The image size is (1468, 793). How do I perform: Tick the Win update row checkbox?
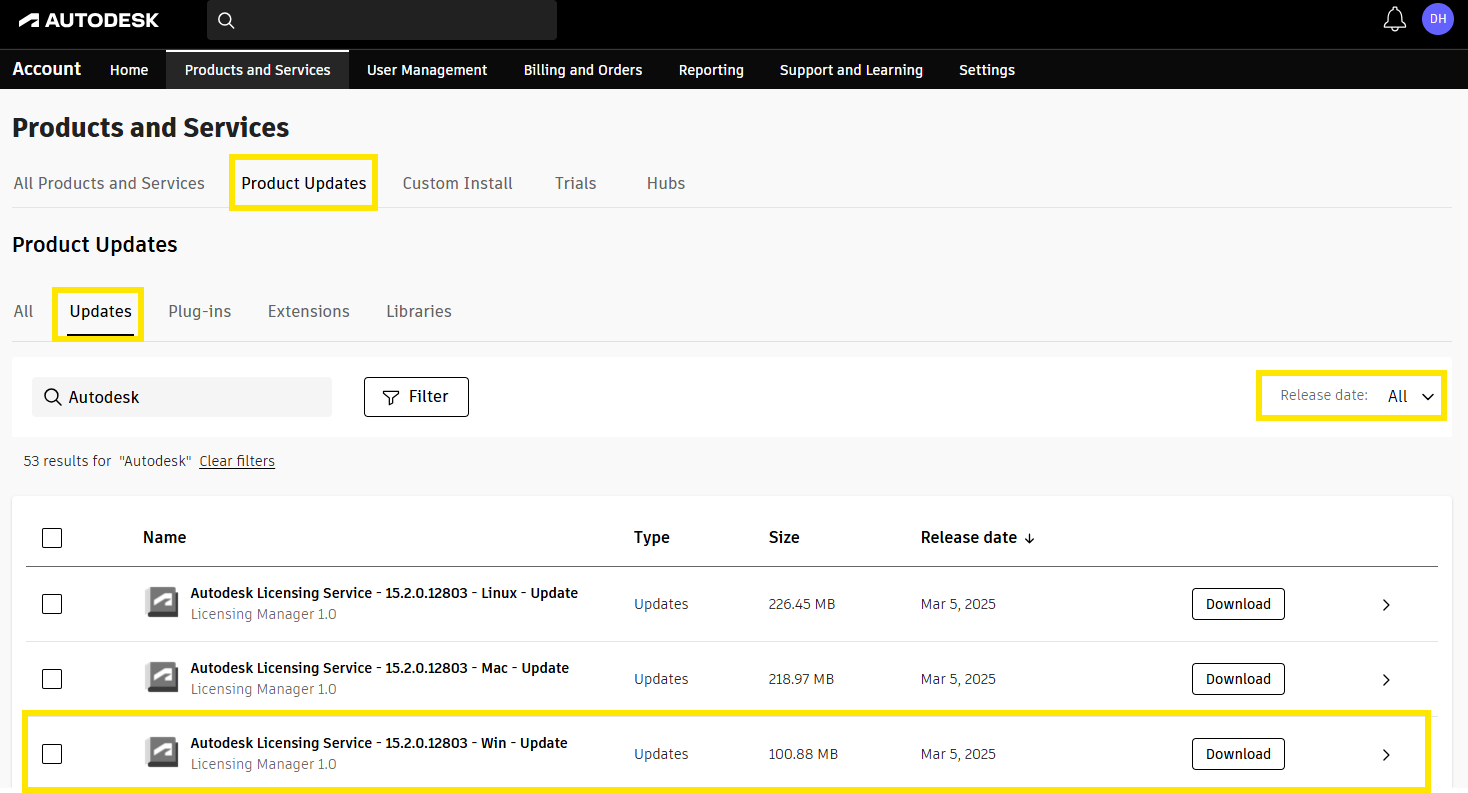(52, 754)
